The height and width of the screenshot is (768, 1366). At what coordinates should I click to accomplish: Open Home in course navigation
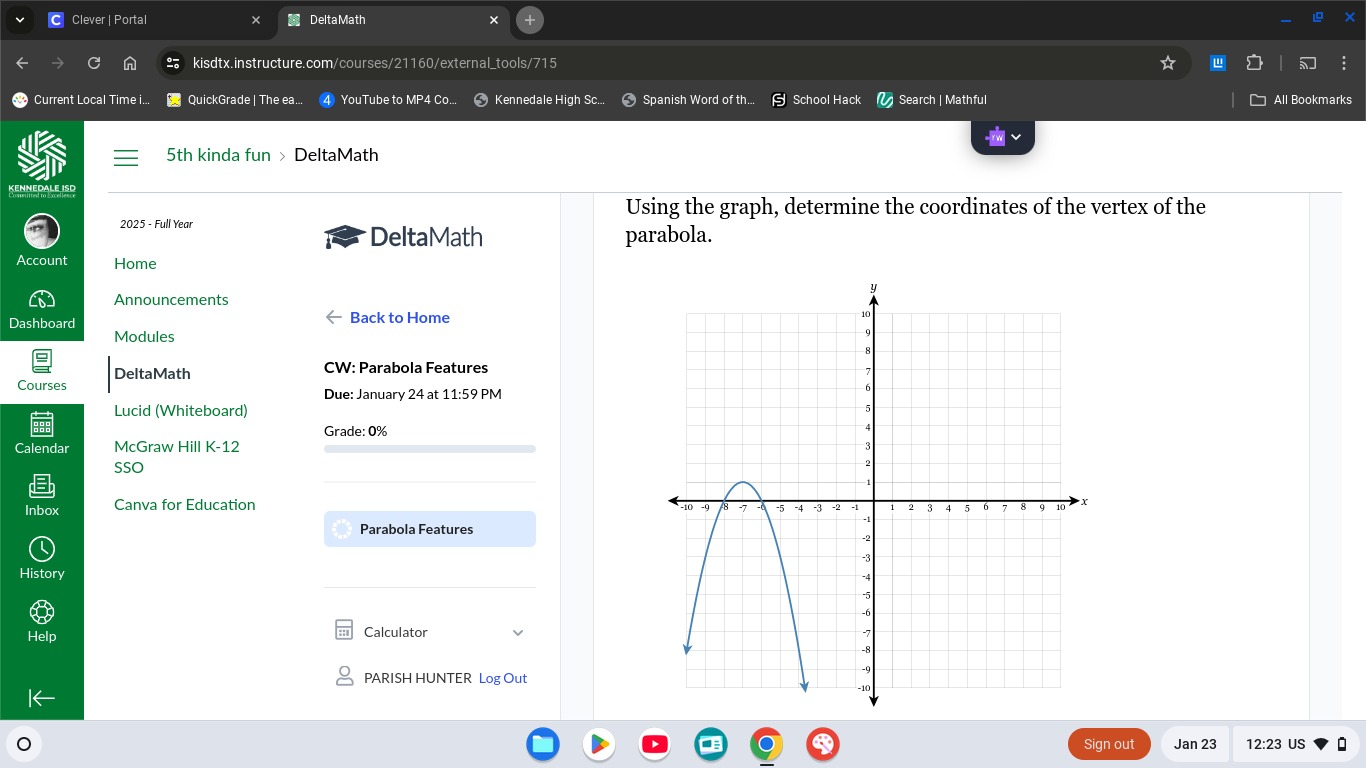click(x=135, y=263)
